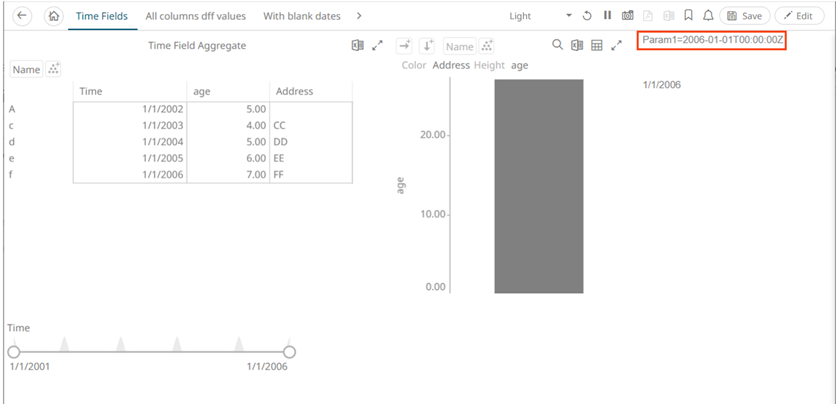The width and height of the screenshot is (836, 404).
Task: Click the 7.00 age cell
Action: pos(228,174)
